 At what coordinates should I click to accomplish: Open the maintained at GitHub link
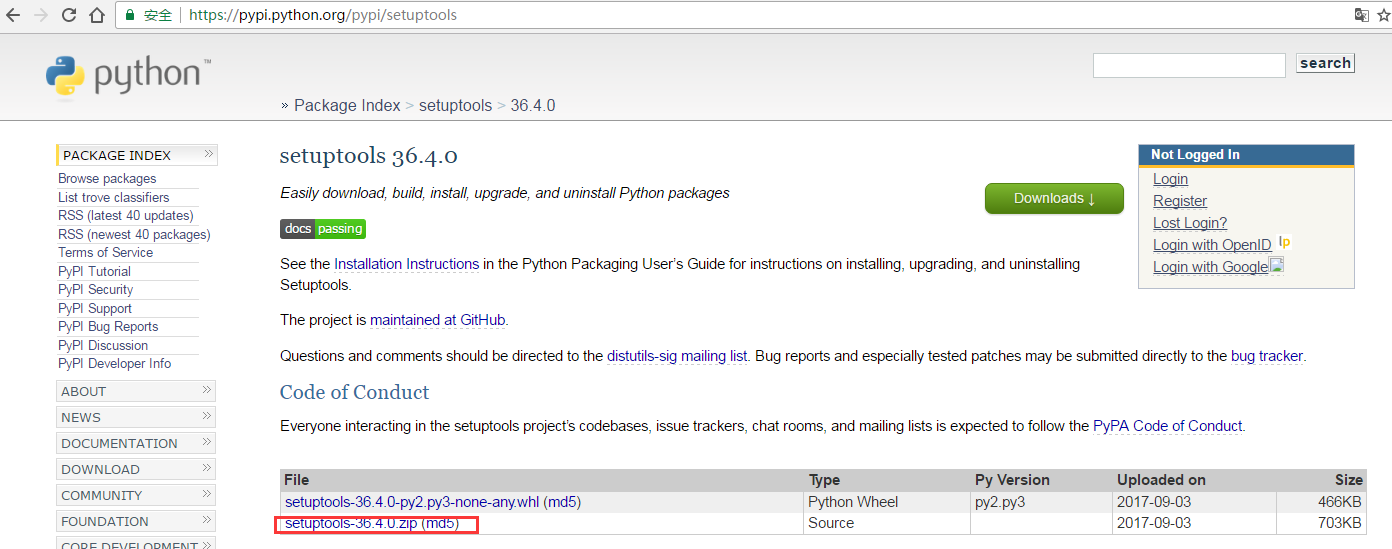(x=438, y=320)
